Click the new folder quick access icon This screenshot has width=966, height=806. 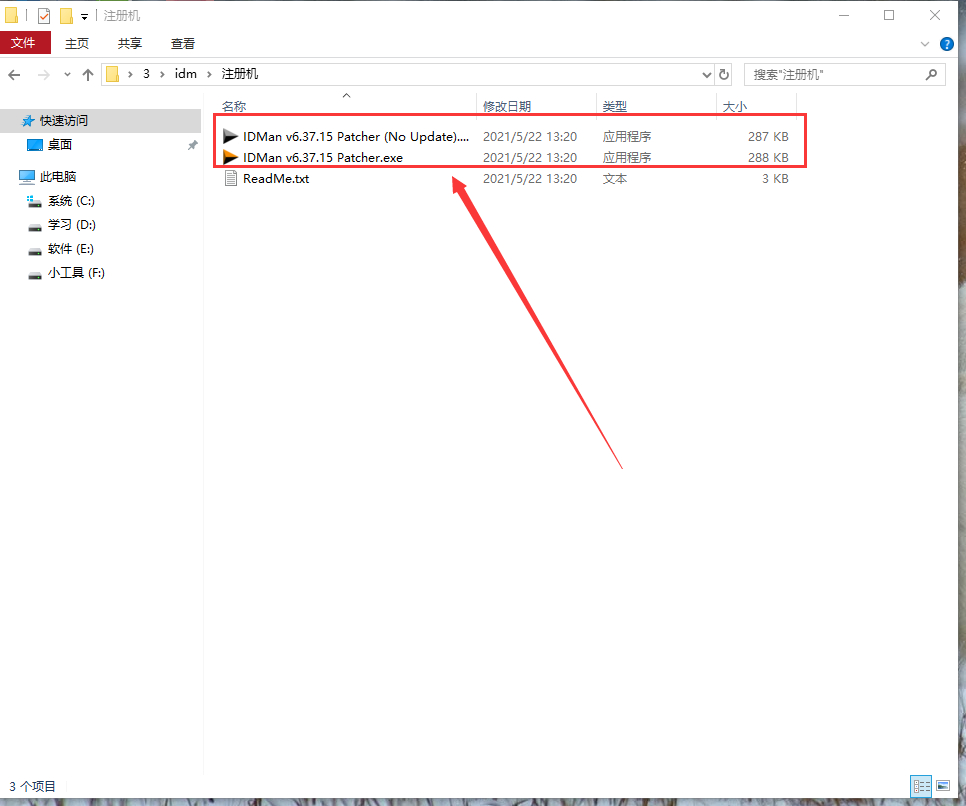pyautogui.click(x=67, y=15)
